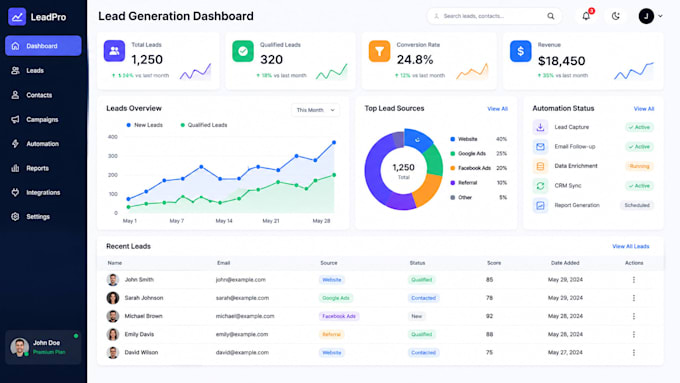Click the LeadPro logo icon
This screenshot has width=680, height=383.
point(17,17)
